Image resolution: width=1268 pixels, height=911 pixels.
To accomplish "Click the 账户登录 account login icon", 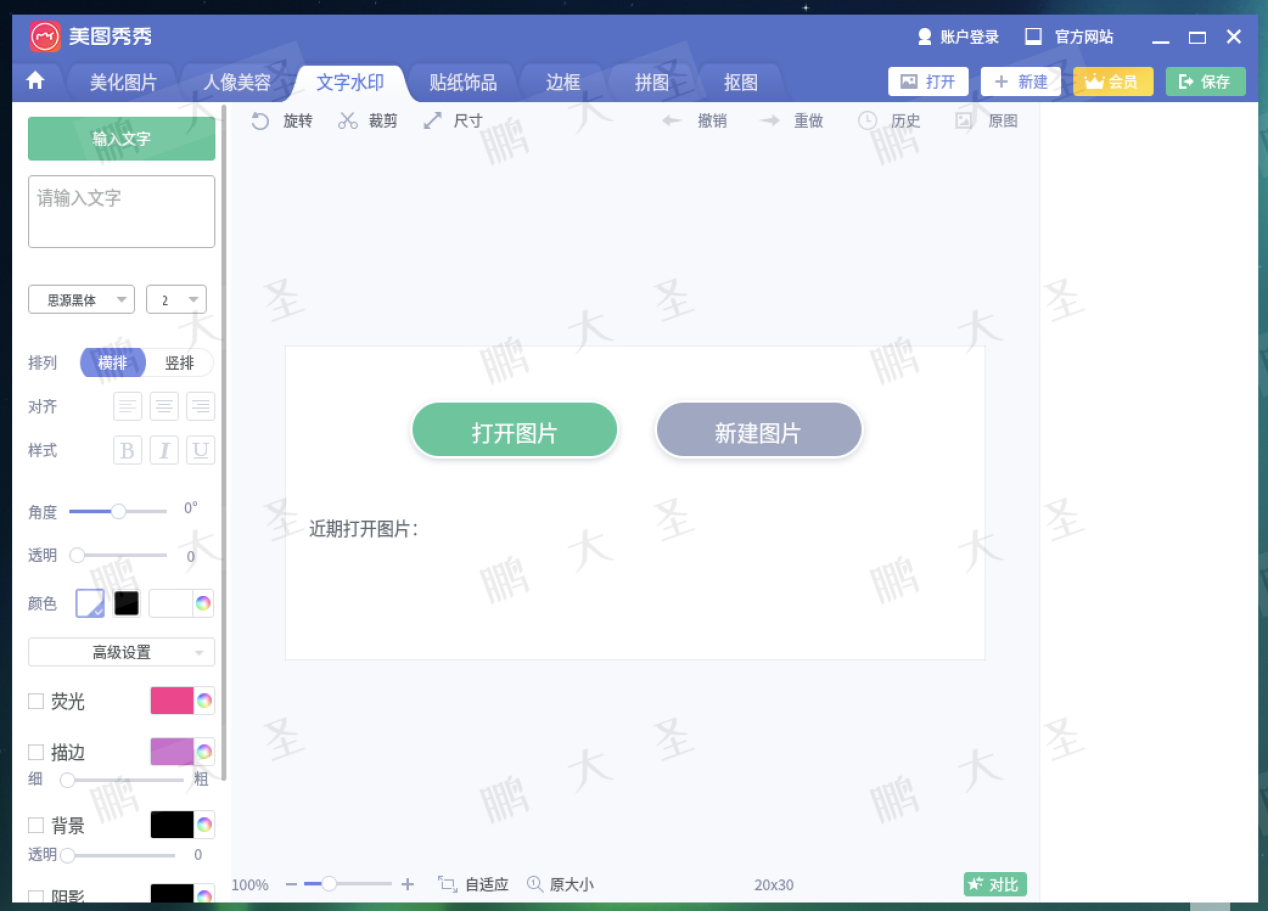I will pos(924,37).
